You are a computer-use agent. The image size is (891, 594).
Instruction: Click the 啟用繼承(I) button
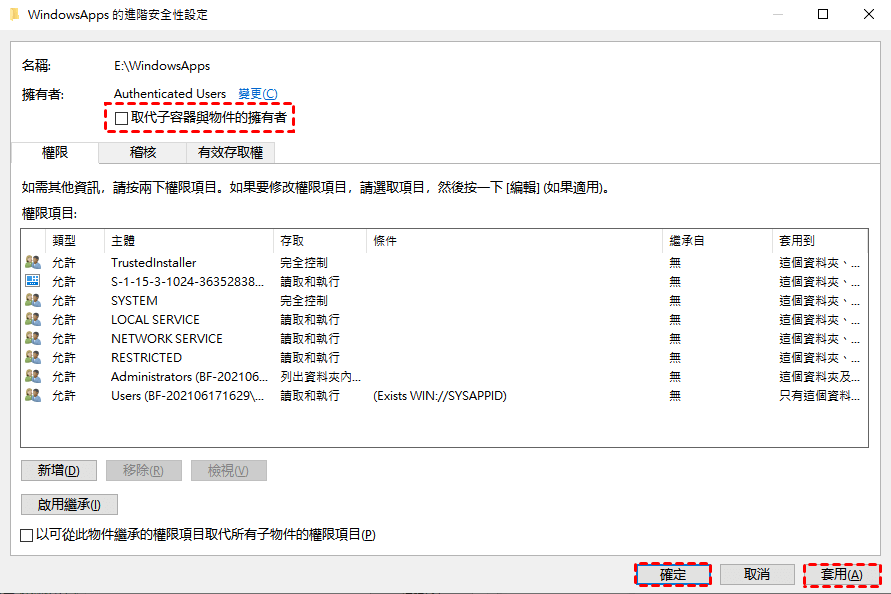[69, 505]
